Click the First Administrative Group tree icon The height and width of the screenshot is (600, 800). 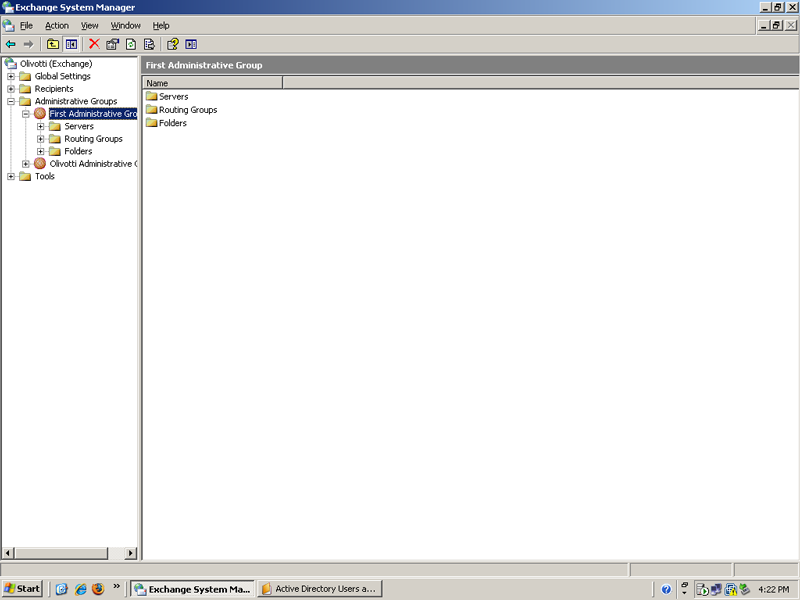coord(40,113)
